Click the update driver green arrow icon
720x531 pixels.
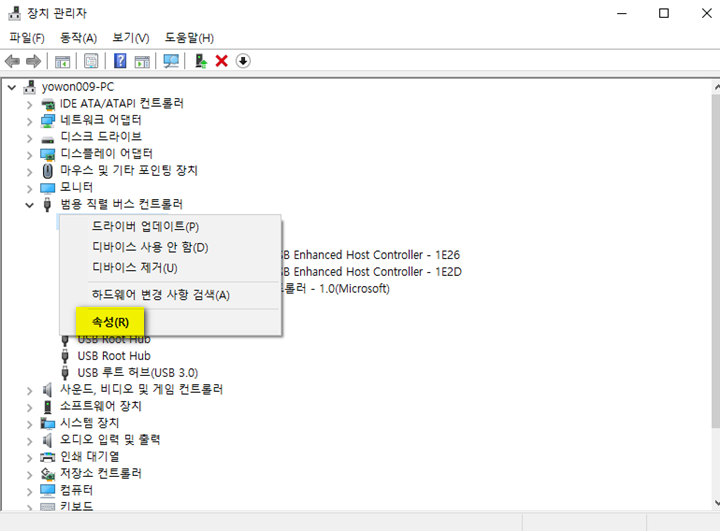coord(201,61)
